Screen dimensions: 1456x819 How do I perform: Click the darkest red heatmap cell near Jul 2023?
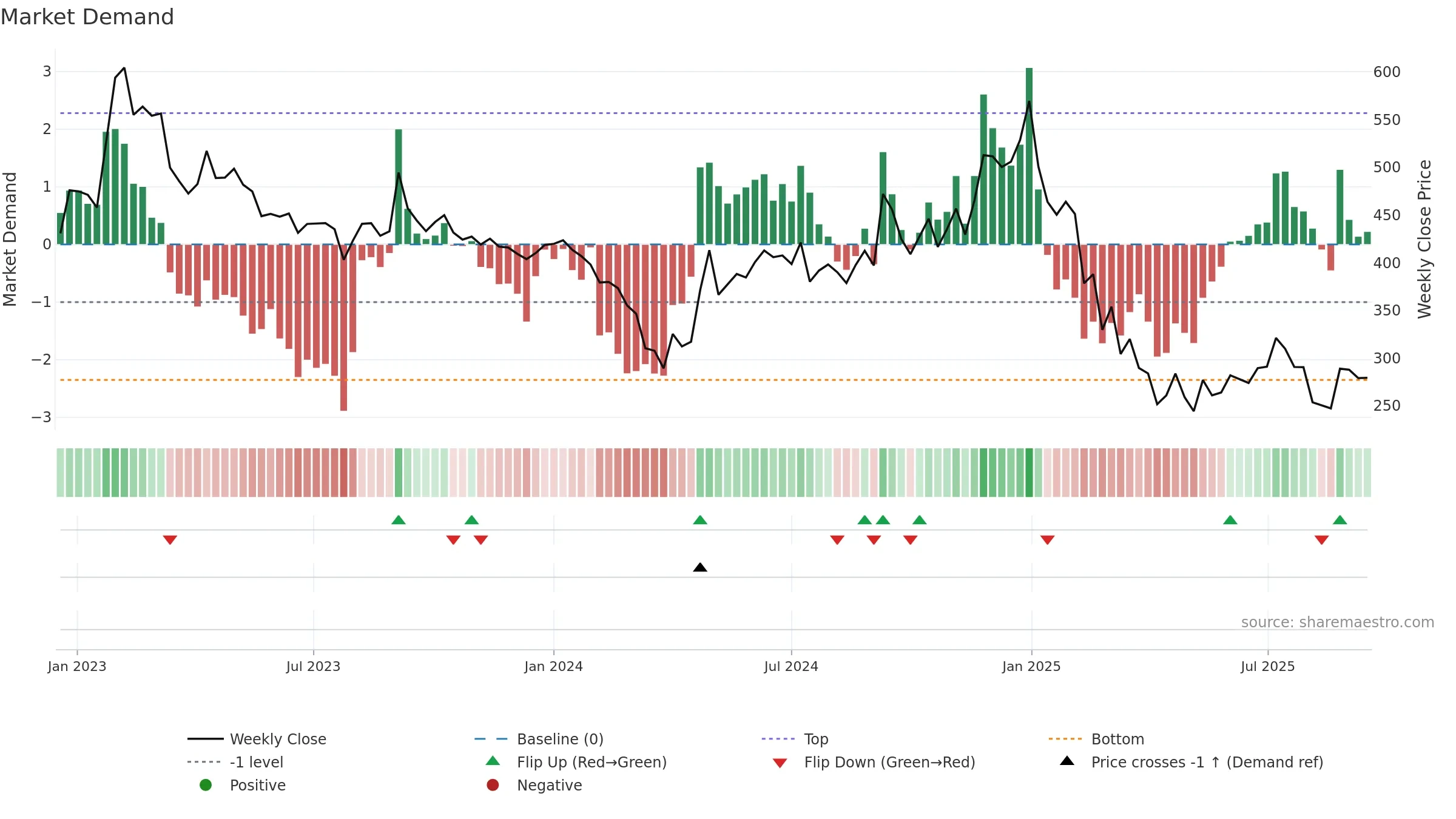[x=343, y=473]
